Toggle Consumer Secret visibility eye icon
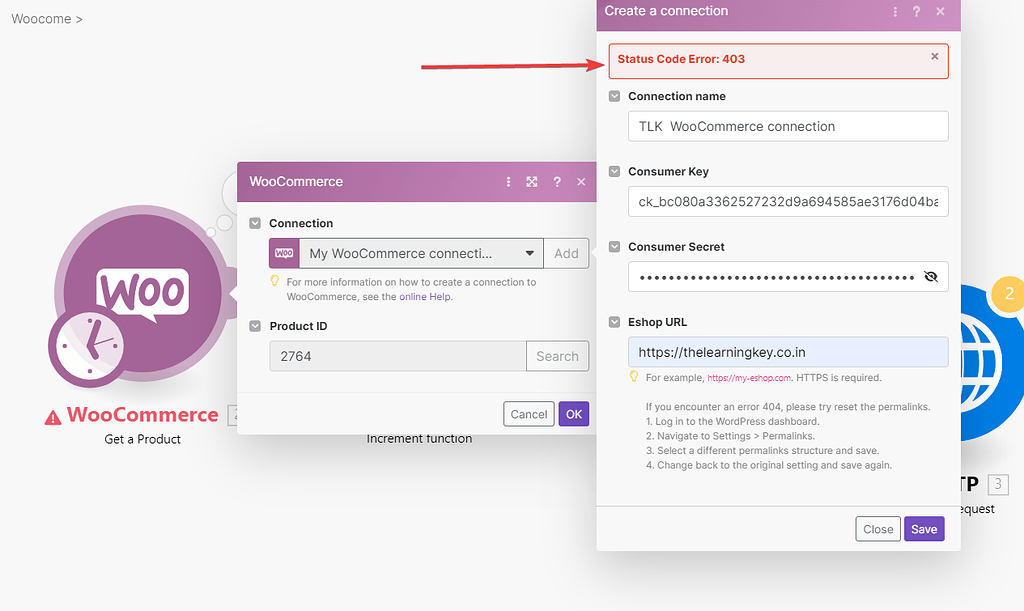 pos(931,277)
